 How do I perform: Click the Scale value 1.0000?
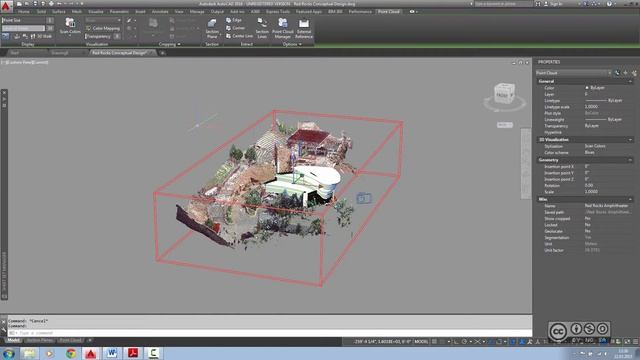click(591, 192)
